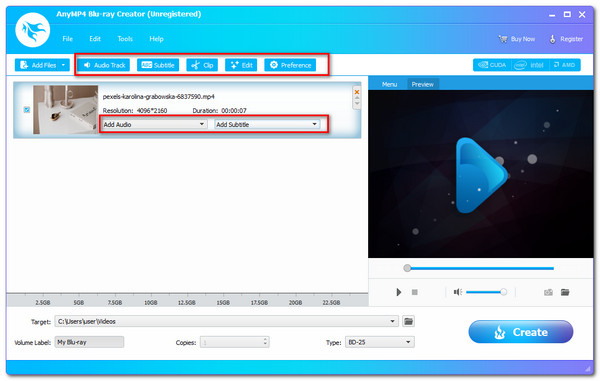This screenshot has height=381, width=600.
Task: Open the Edit effects tool
Action: point(241,65)
